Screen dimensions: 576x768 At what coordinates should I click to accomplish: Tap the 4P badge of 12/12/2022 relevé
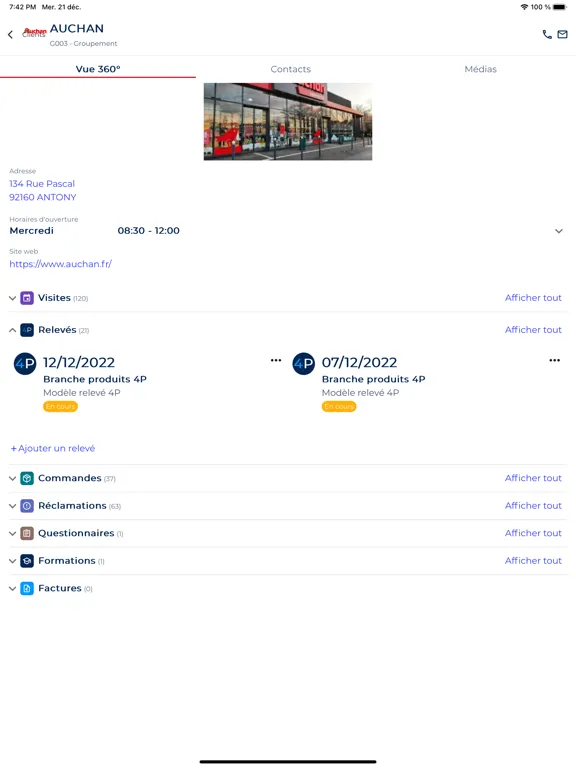[25, 363]
